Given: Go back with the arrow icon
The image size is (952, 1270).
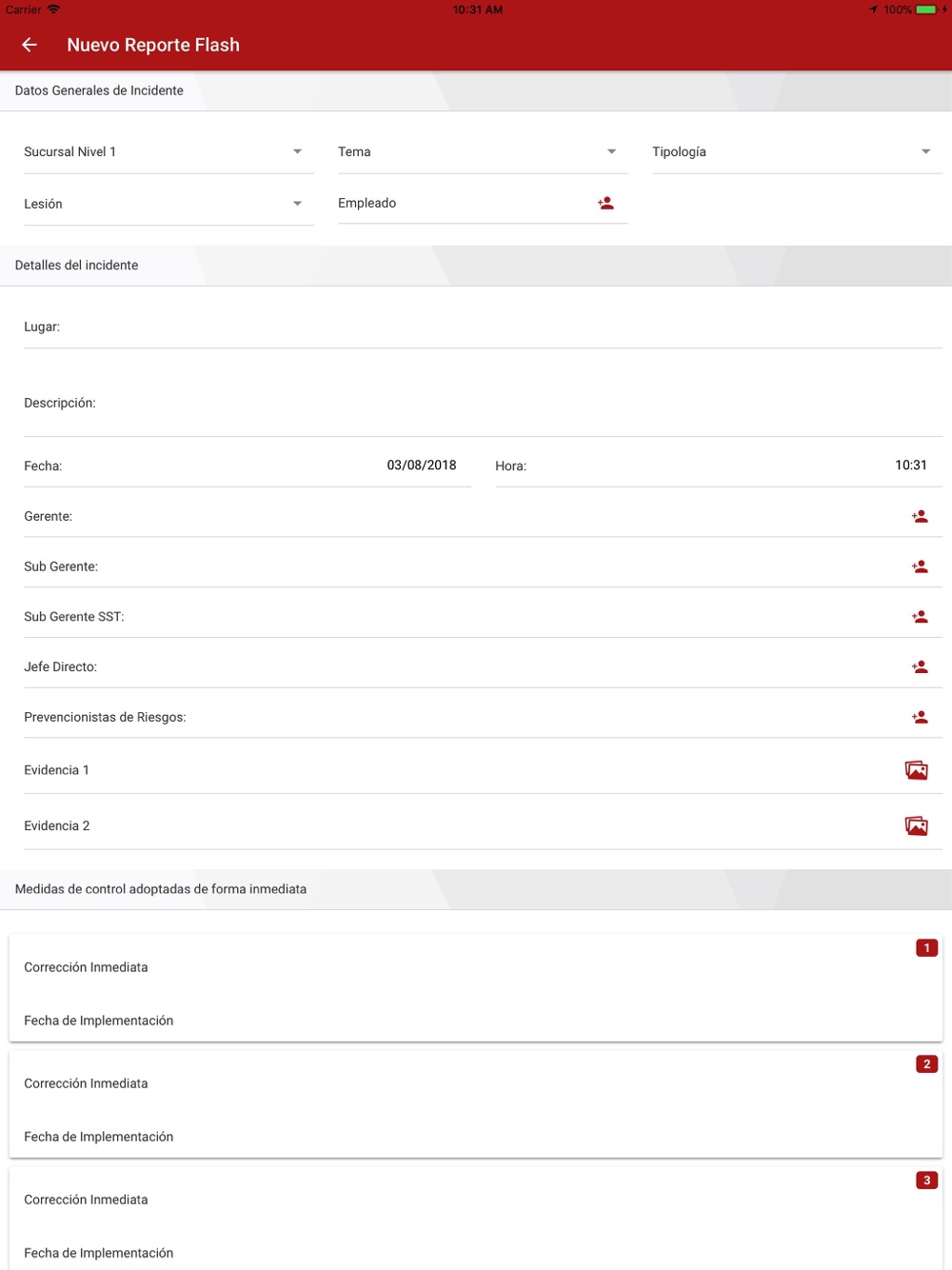Looking at the screenshot, I should pyautogui.click(x=30, y=45).
